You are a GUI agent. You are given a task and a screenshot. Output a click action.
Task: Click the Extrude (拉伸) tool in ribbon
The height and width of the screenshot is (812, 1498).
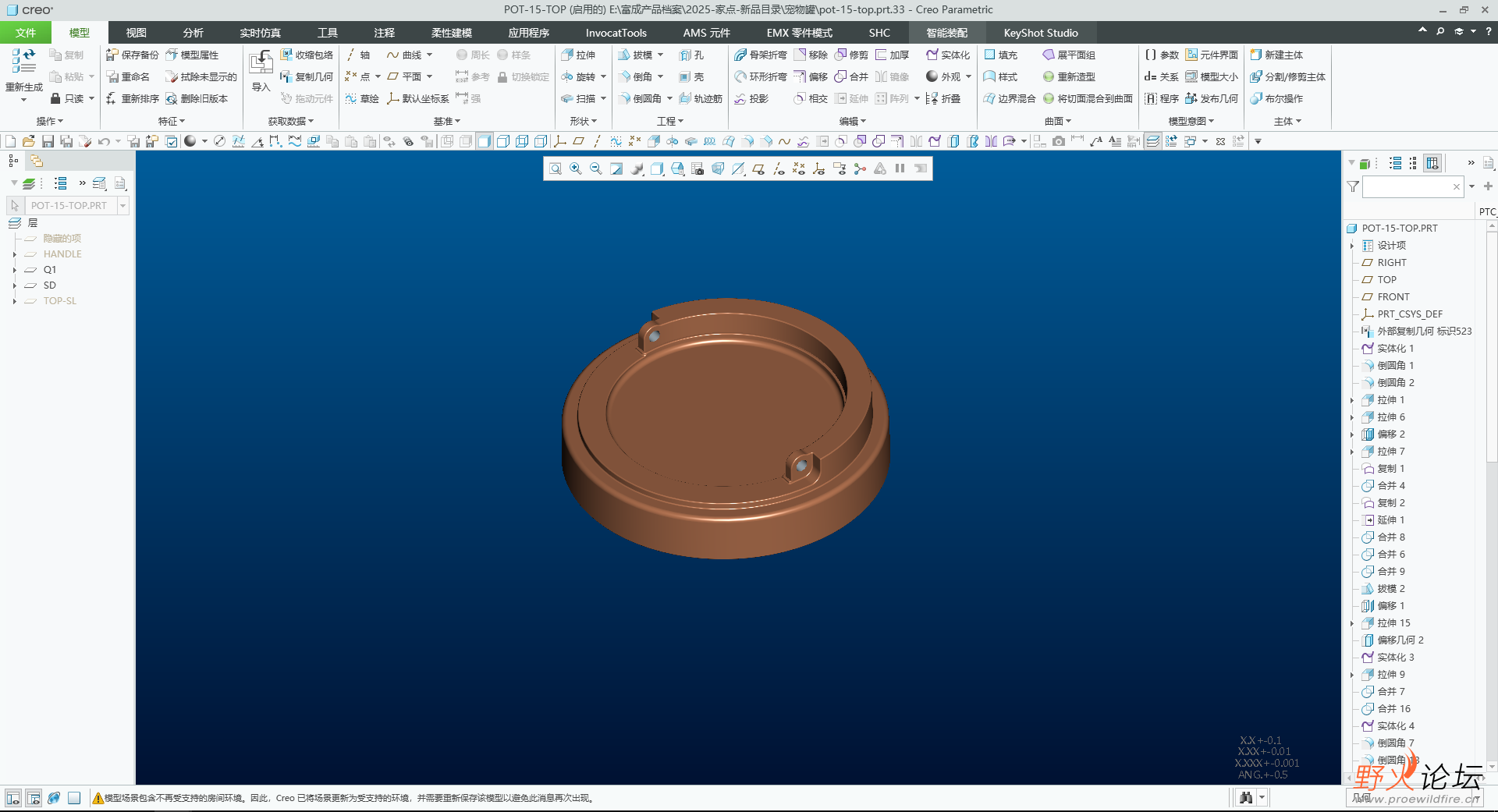[x=578, y=55]
